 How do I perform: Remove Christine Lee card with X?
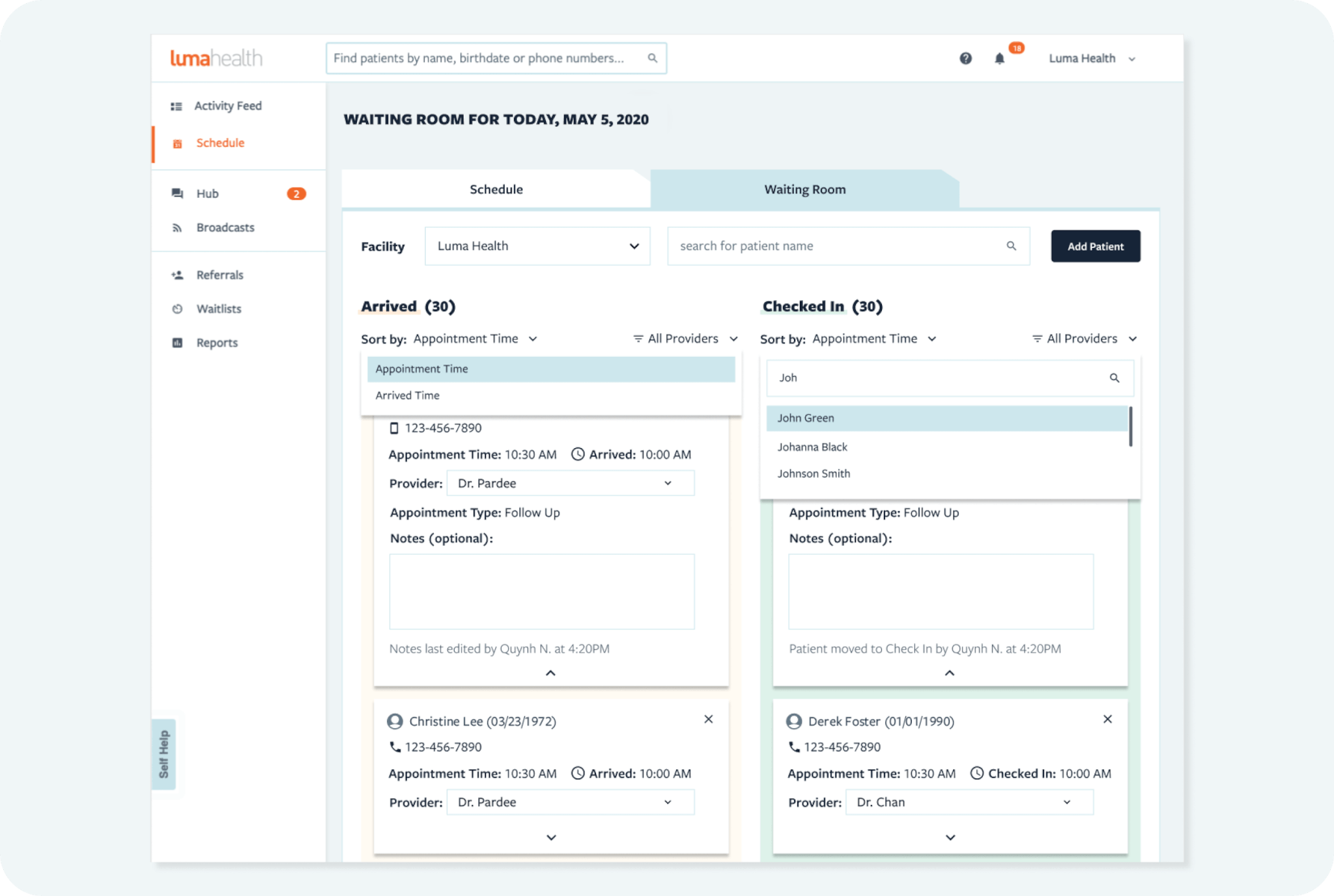coord(708,720)
